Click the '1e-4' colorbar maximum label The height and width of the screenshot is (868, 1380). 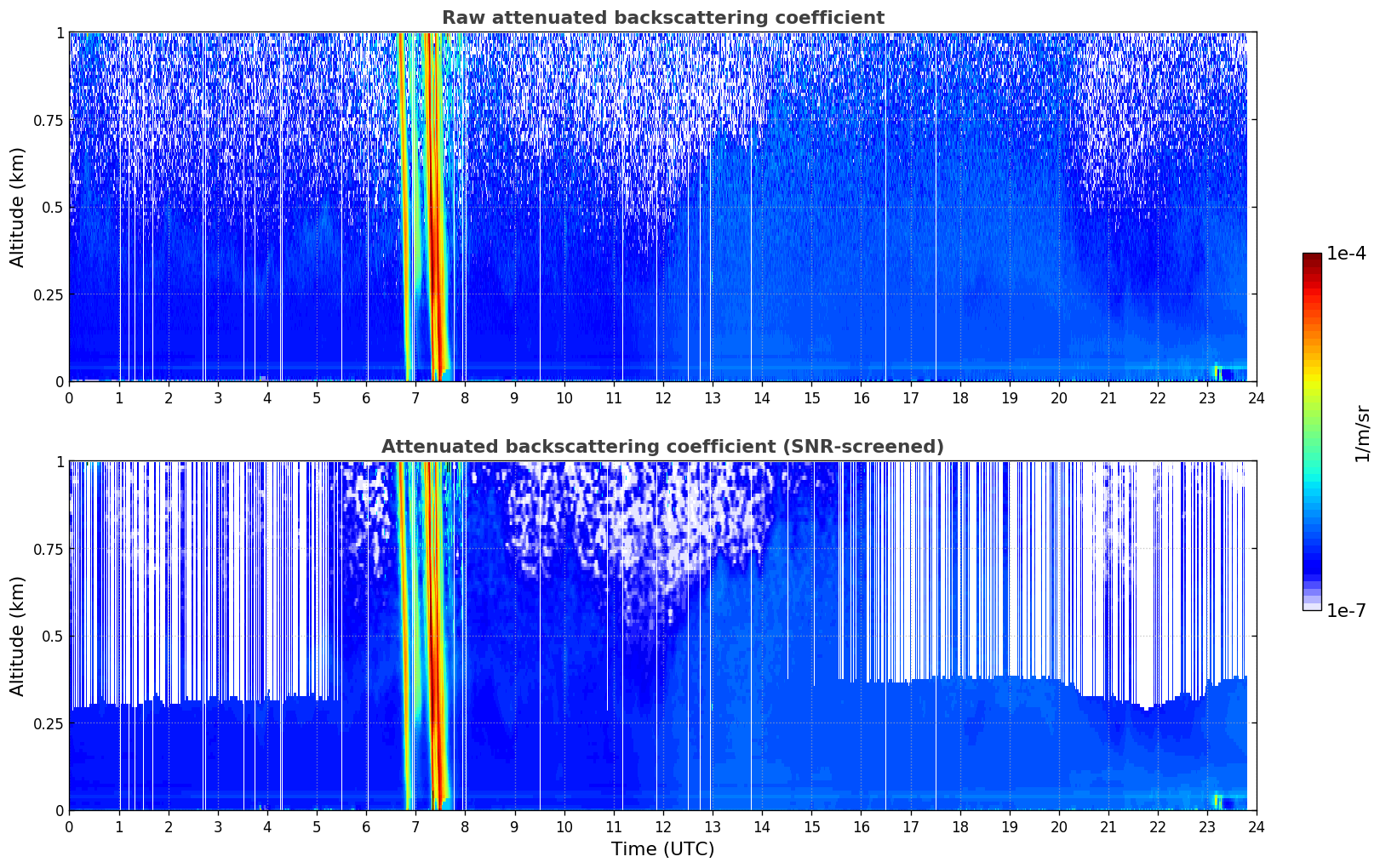click(x=1346, y=254)
